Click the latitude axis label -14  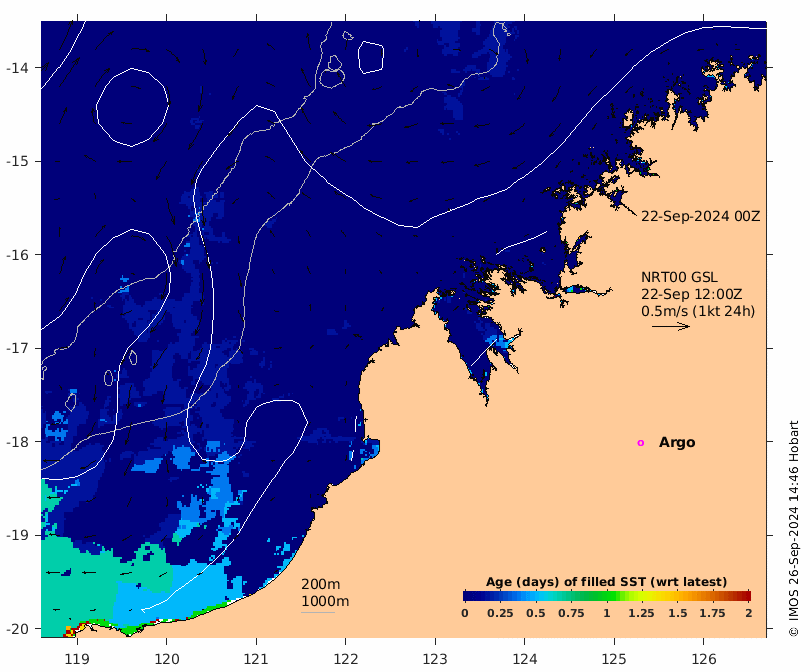[17, 68]
